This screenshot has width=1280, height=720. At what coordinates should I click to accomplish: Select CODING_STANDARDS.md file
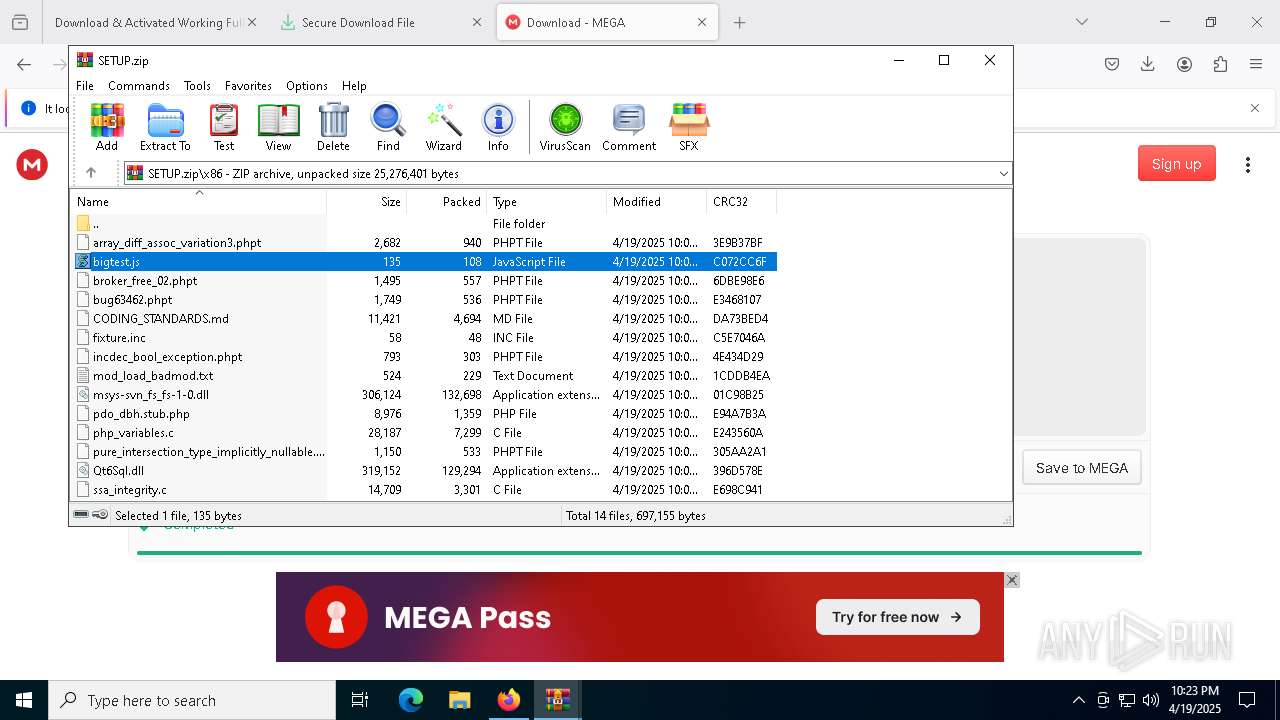click(x=424, y=319)
